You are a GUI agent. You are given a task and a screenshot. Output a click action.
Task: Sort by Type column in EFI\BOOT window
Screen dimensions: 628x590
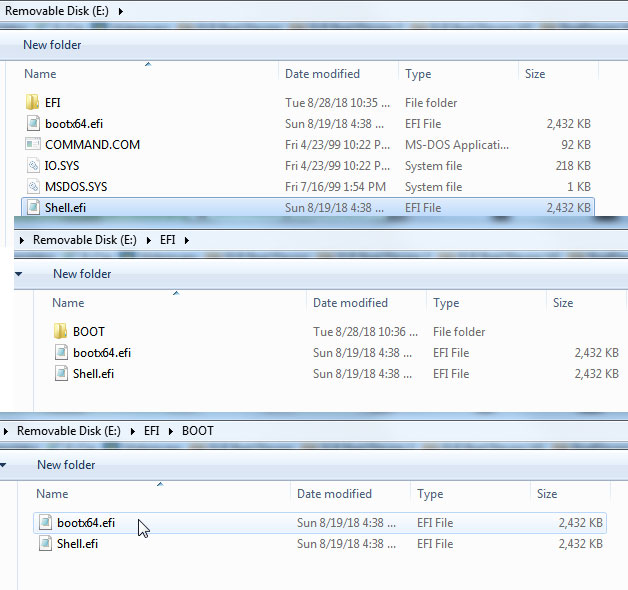pyautogui.click(x=430, y=493)
